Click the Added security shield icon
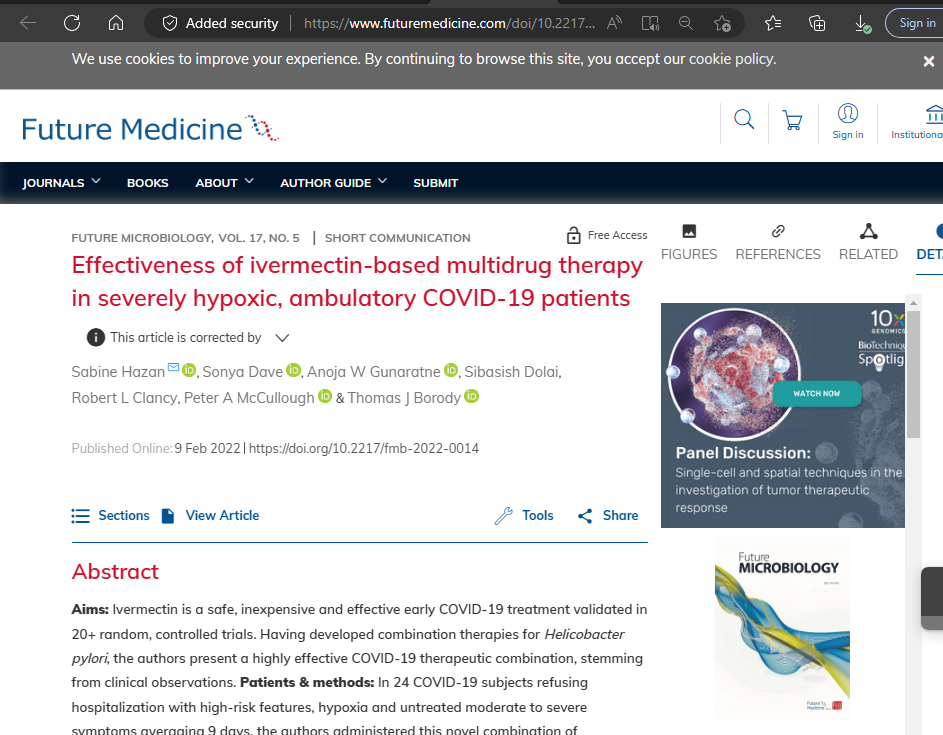The width and height of the screenshot is (943, 735). pos(170,23)
